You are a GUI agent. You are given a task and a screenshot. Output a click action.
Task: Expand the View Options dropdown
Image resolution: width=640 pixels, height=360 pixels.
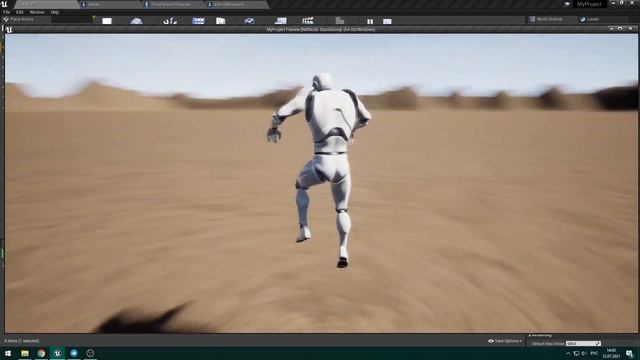click(x=505, y=341)
